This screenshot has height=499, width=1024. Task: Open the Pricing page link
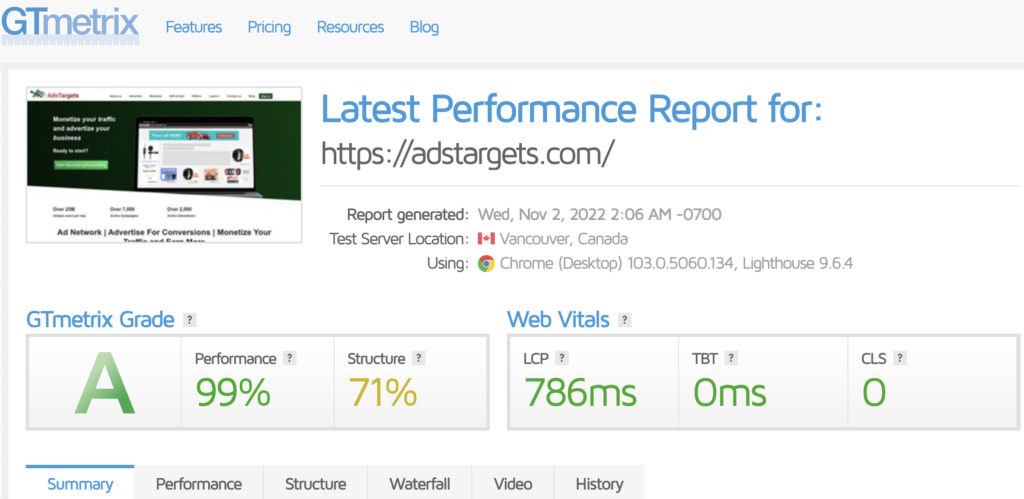click(269, 27)
